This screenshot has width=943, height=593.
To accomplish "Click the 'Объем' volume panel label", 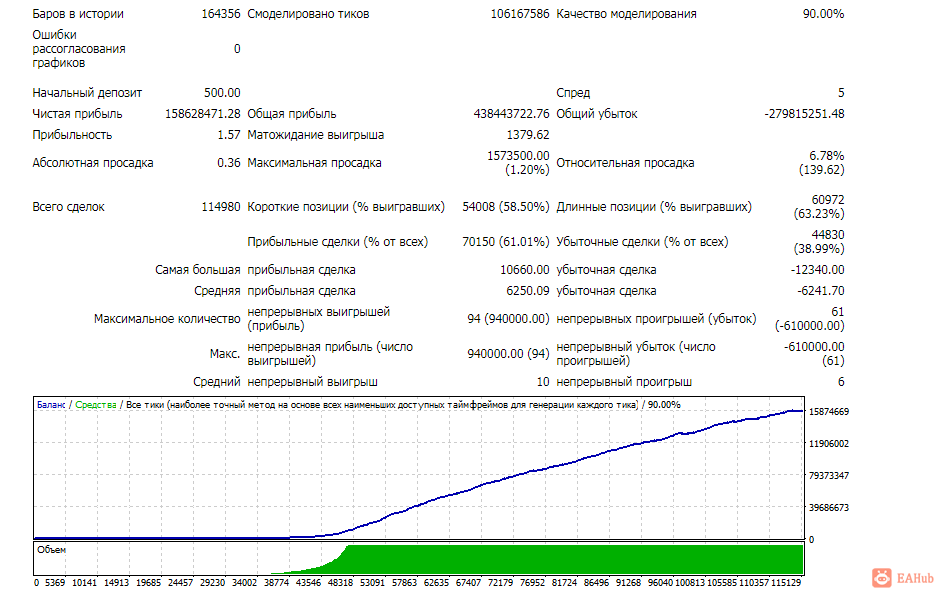I will coord(51,550).
